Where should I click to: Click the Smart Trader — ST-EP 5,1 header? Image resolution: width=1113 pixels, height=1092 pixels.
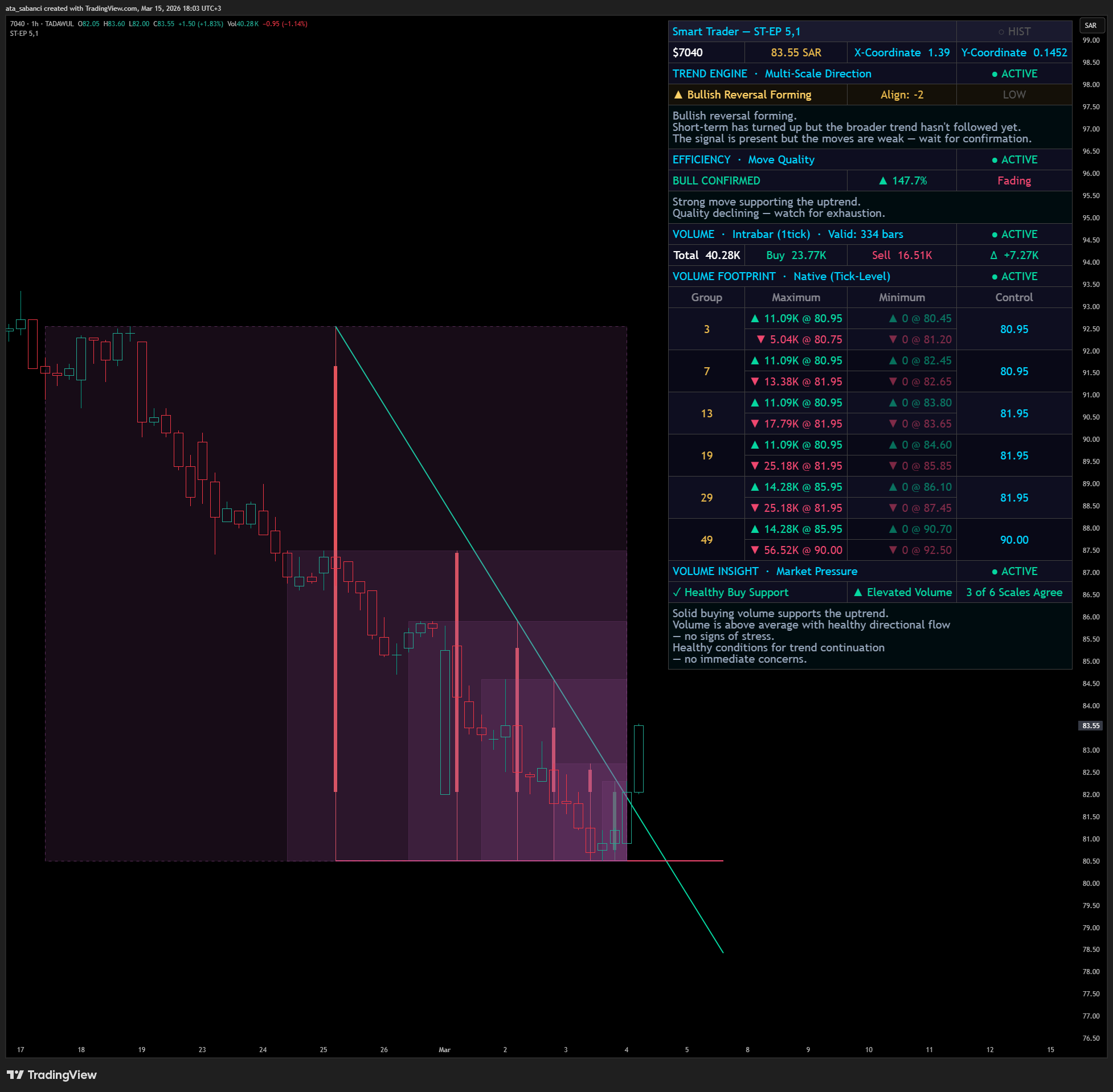pyautogui.click(x=736, y=31)
